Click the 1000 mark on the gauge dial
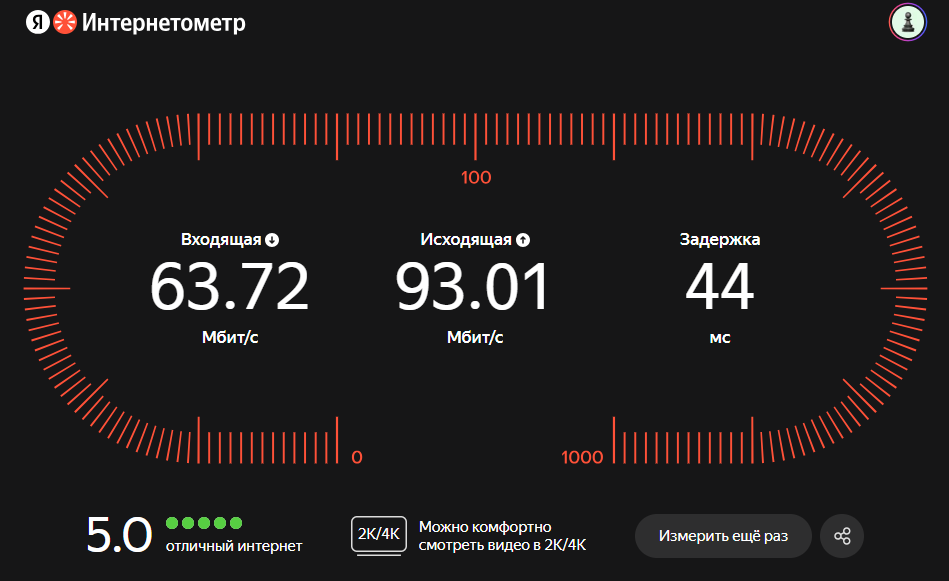Screen dimensions: 949x581 click(584, 456)
